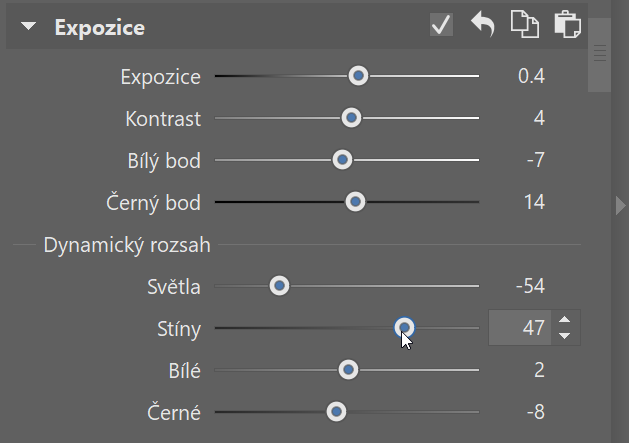Click the Světla value showing -54
Viewport: 629px width, 443px height.
coord(530,286)
